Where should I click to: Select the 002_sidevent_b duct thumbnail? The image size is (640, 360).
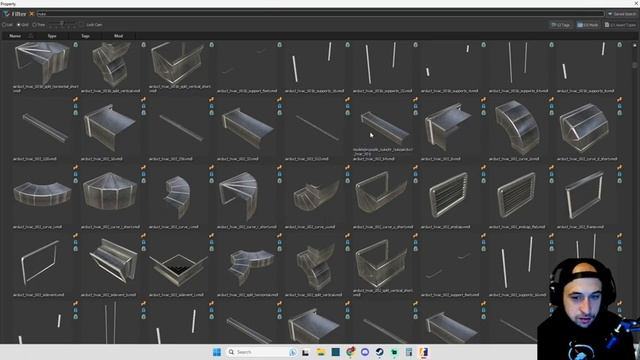click(110, 262)
